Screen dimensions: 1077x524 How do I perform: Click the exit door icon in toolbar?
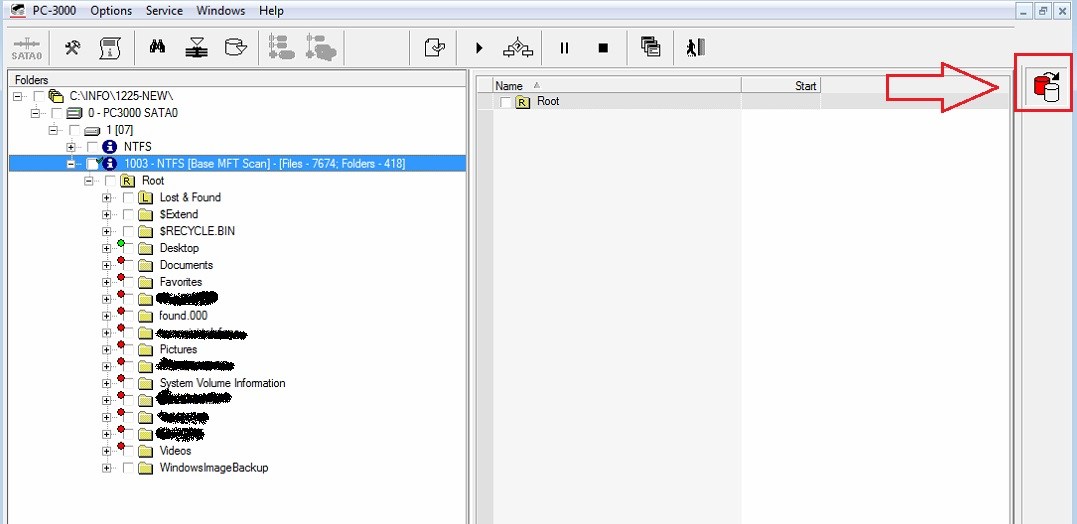(695, 47)
